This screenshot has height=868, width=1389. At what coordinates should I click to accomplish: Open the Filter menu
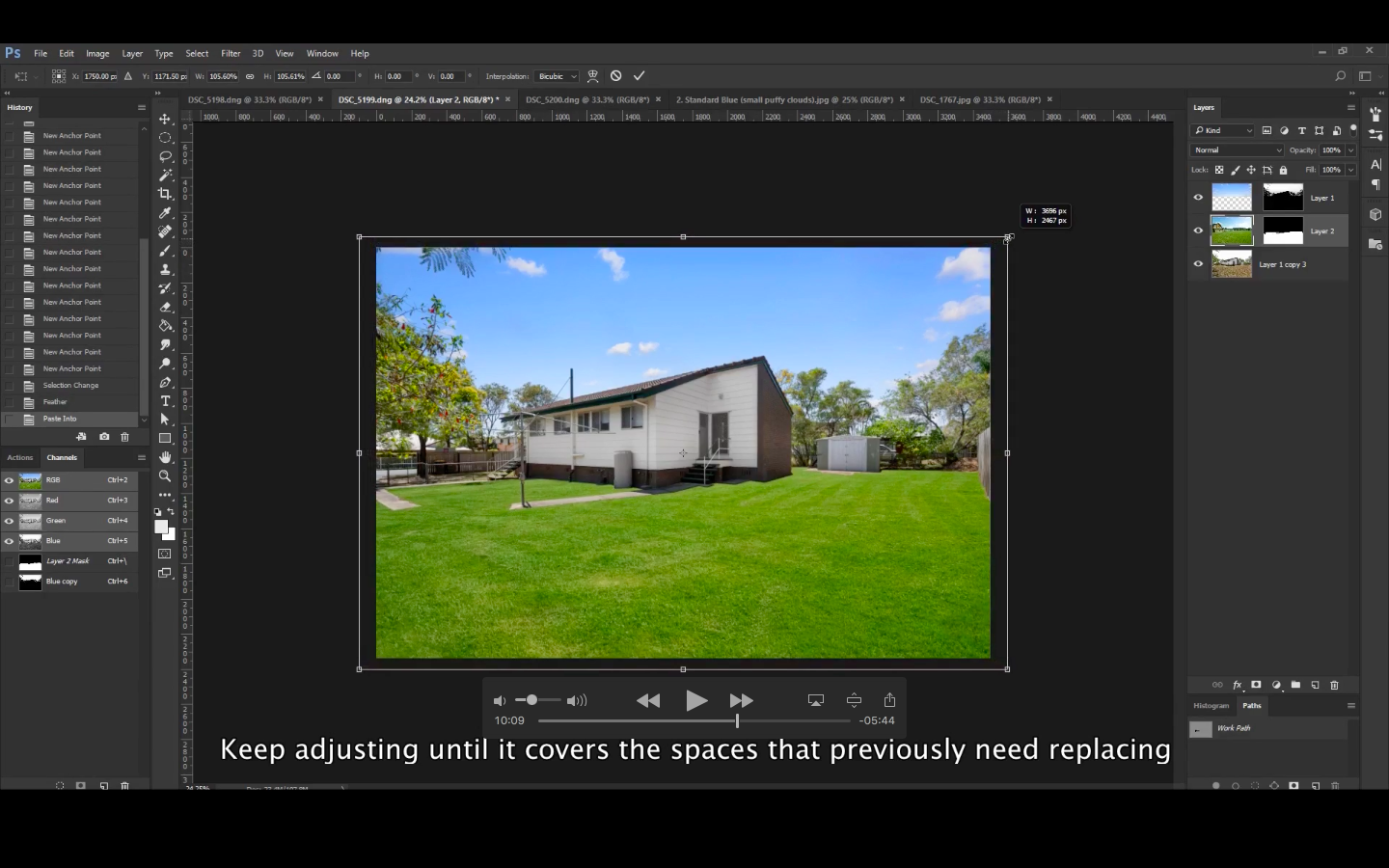click(231, 54)
